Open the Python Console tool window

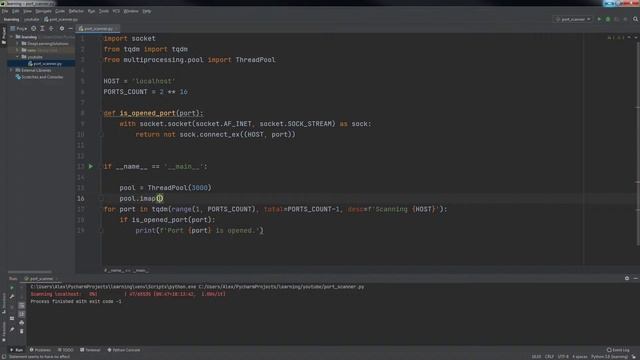pos(124,350)
